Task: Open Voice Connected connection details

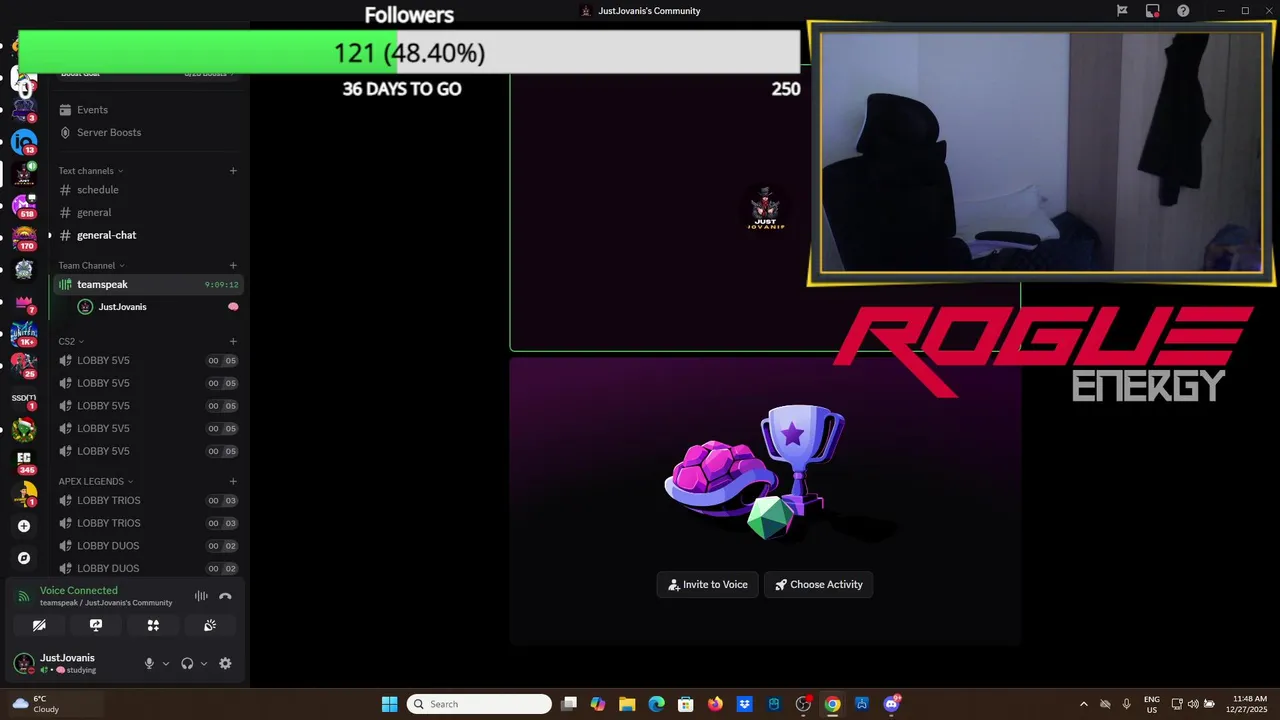Action: pos(78,590)
